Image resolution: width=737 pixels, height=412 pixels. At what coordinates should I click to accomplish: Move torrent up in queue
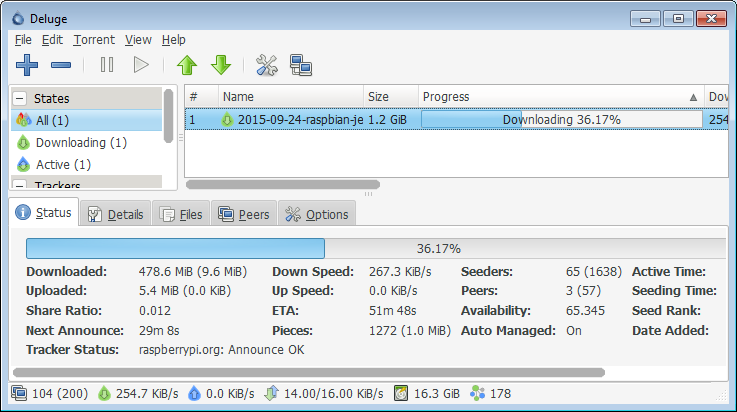click(187, 65)
